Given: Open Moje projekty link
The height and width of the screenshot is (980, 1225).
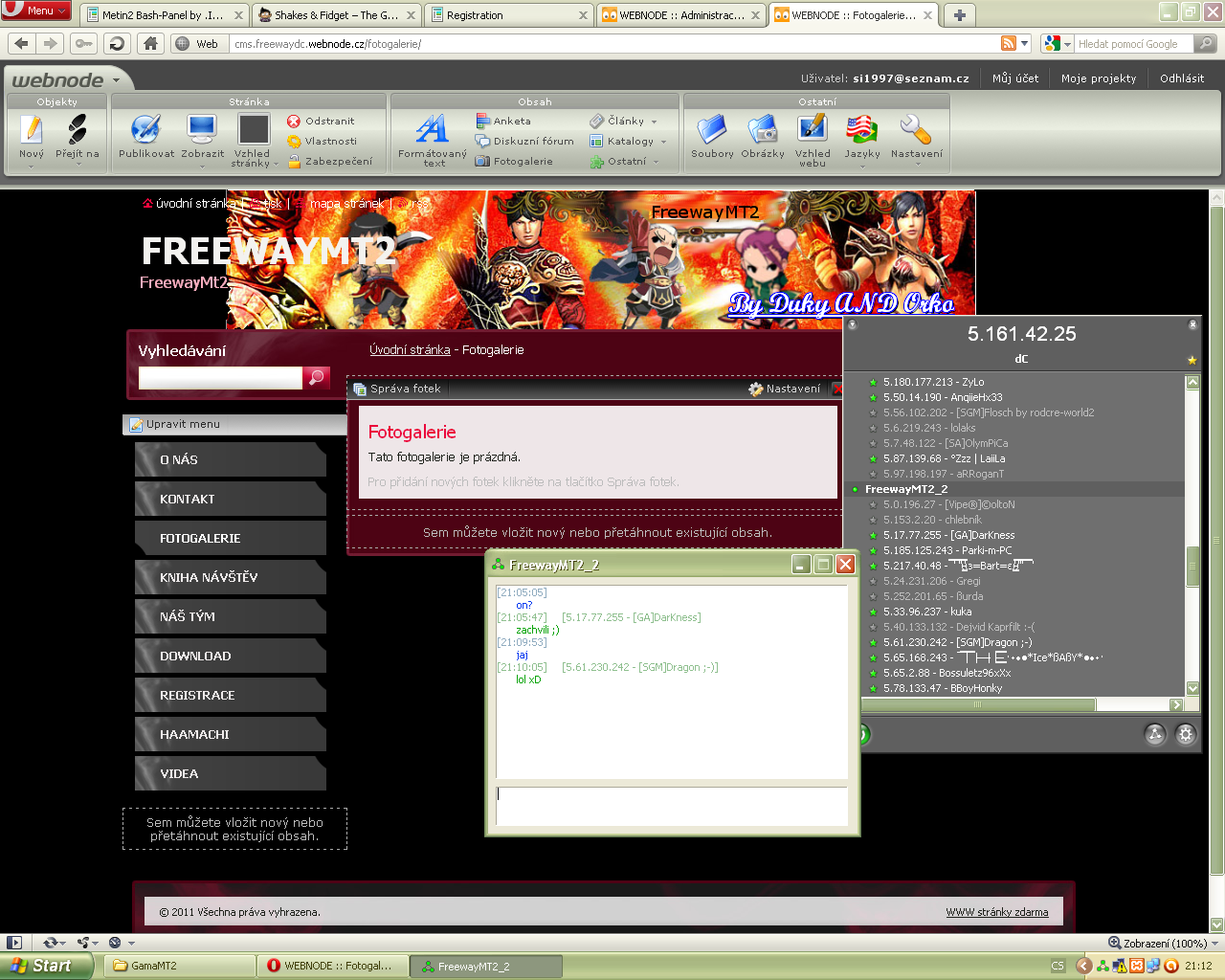Looking at the screenshot, I should click(x=1098, y=78).
